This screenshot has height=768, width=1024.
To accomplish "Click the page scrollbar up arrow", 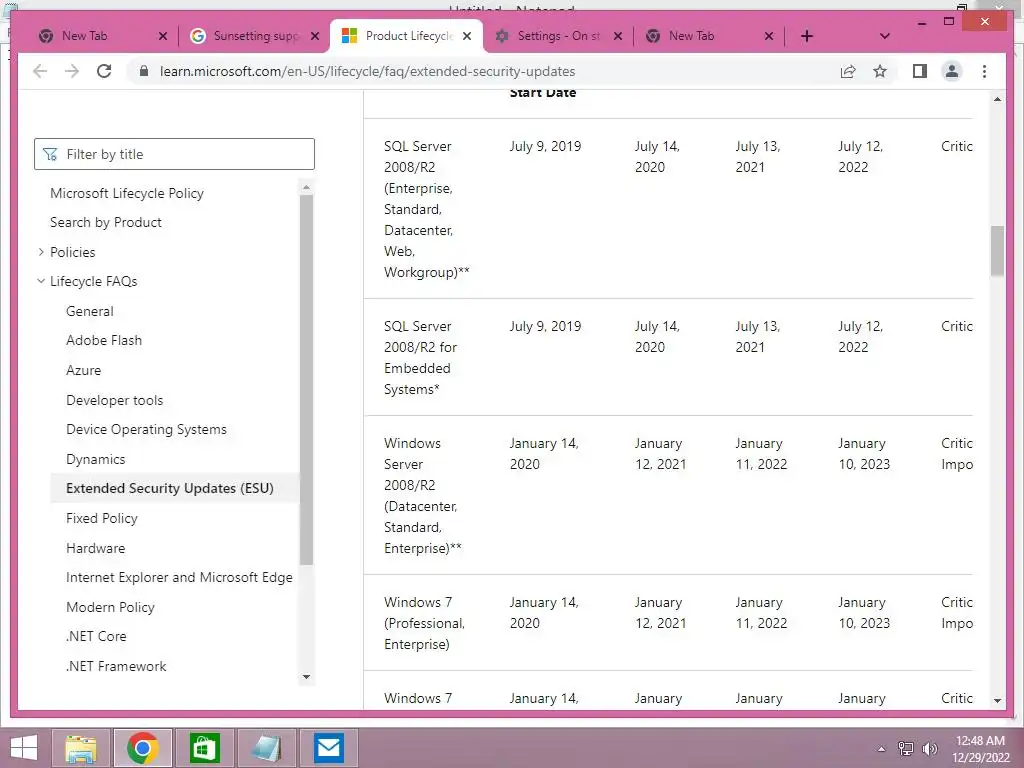I will point(997,99).
